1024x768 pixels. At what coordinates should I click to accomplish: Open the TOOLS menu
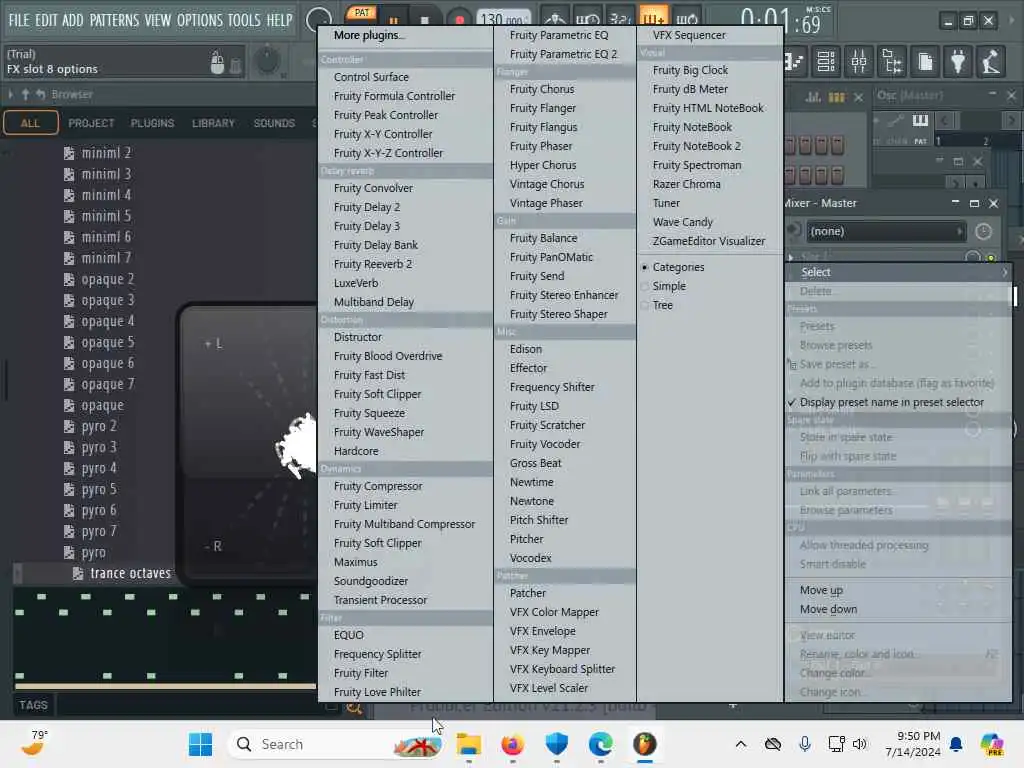click(244, 20)
